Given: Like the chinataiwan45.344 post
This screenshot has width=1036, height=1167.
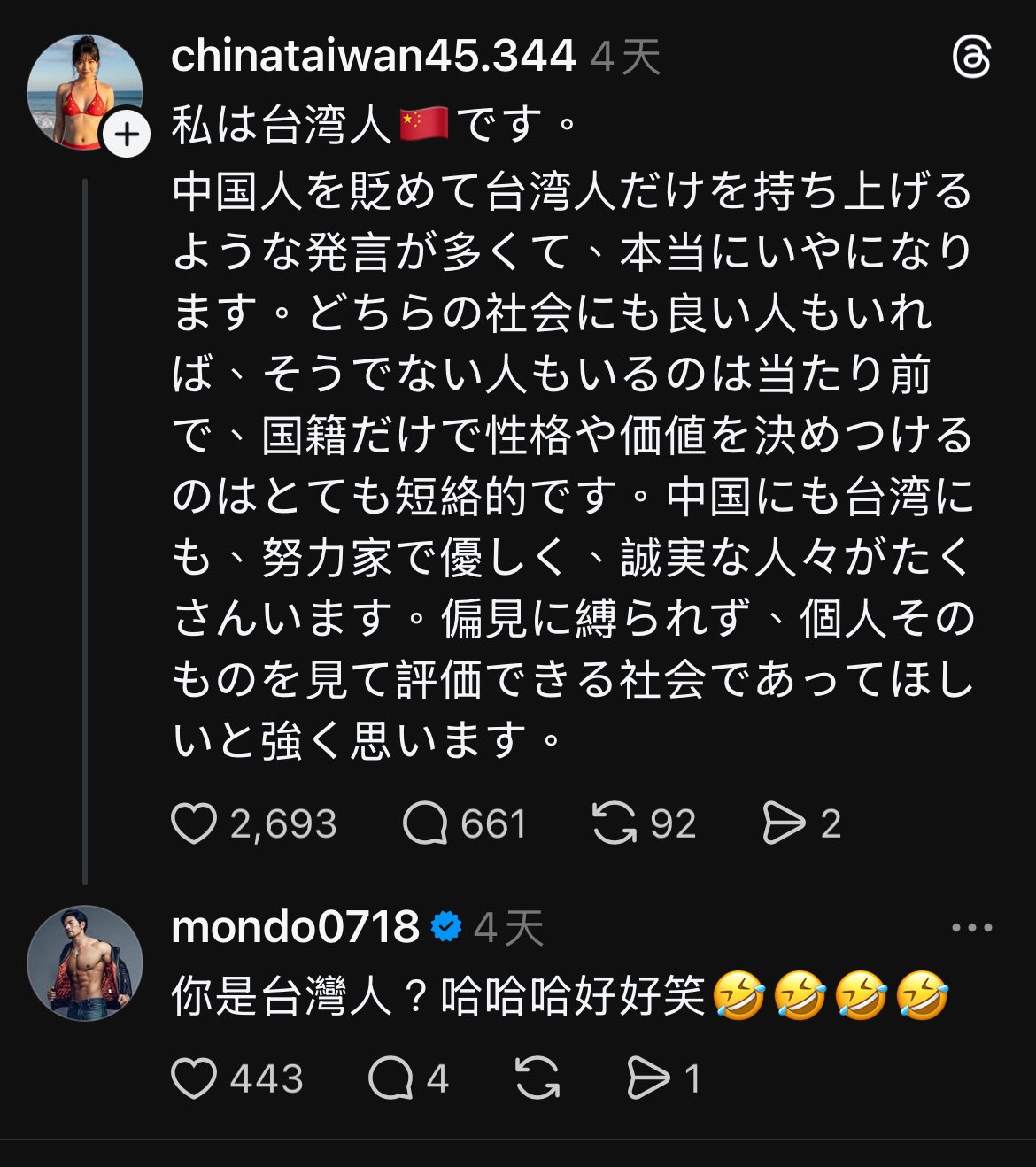Looking at the screenshot, I should pyautogui.click(x=194, y=823).
